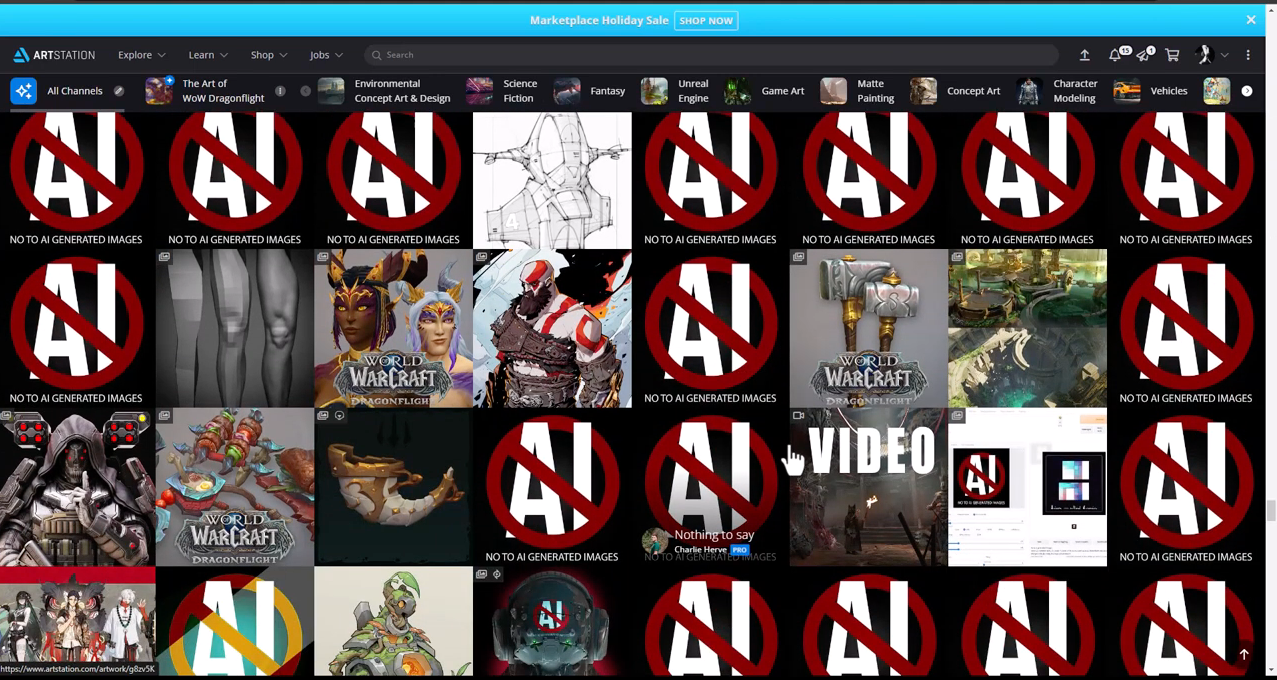Close the Marketplace Holiday Sale banner
Viewport: 1277px width, 680px height.
coord(1250,20)
